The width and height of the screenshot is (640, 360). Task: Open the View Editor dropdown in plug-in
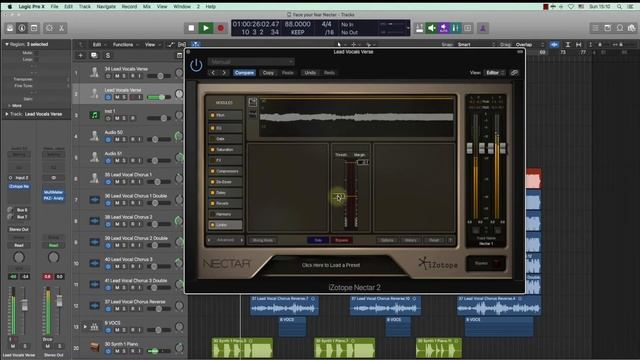(x=495, y=73)
